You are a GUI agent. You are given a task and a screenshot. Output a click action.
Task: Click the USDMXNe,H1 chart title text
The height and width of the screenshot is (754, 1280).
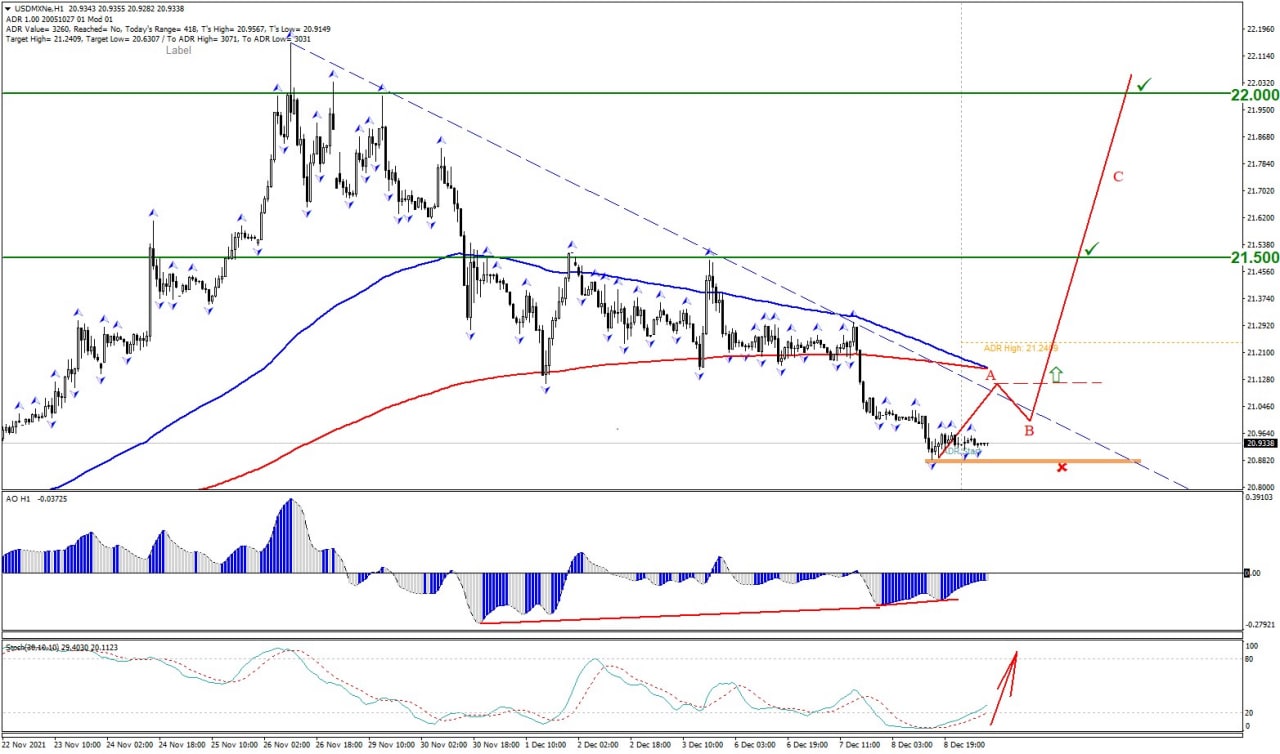(x=40, y=9)
